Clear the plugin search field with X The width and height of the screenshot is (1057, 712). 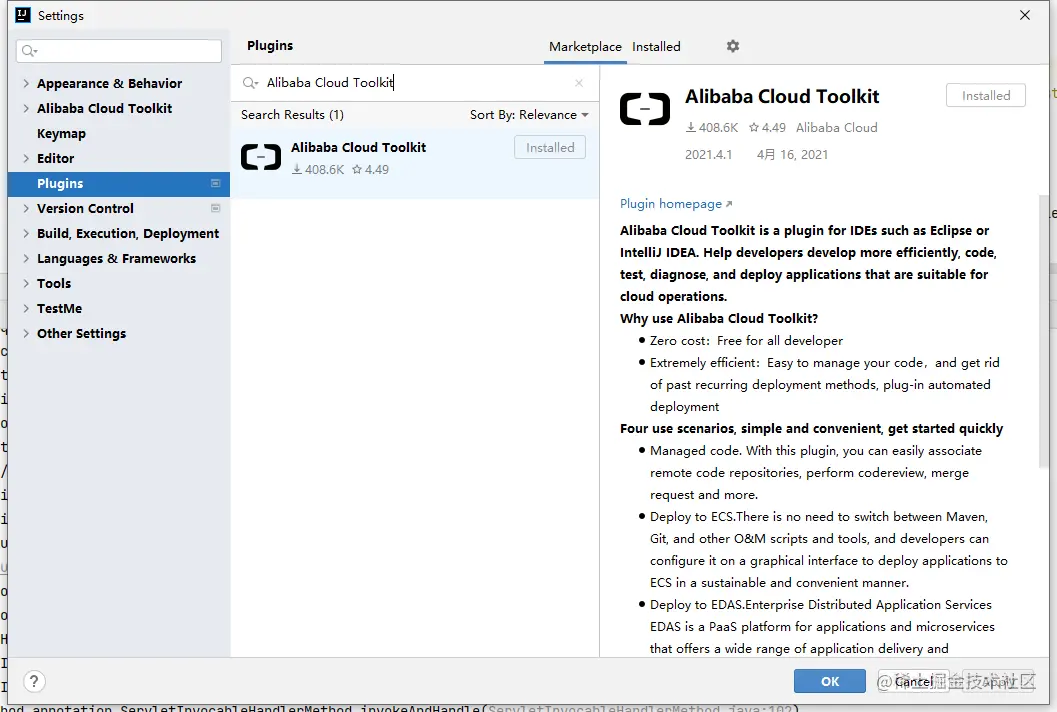[579, 83]
